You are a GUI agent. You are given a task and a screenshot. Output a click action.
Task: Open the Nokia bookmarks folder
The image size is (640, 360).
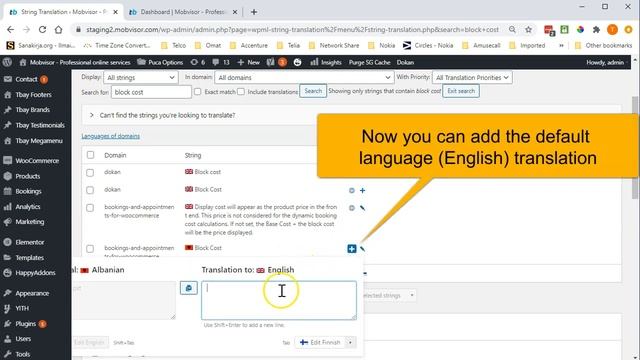coord(382,45)
